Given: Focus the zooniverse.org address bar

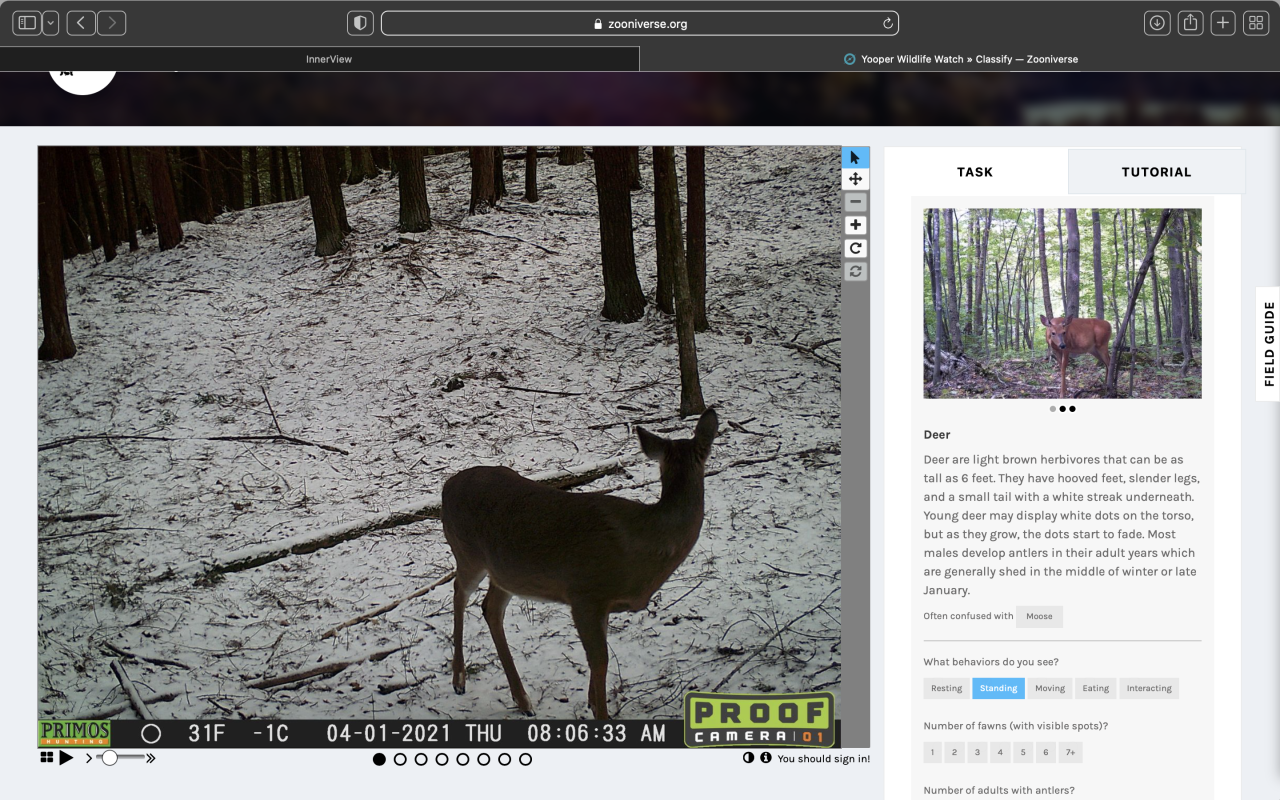Looking at the screenshot, I should click(x=640, y=24).
